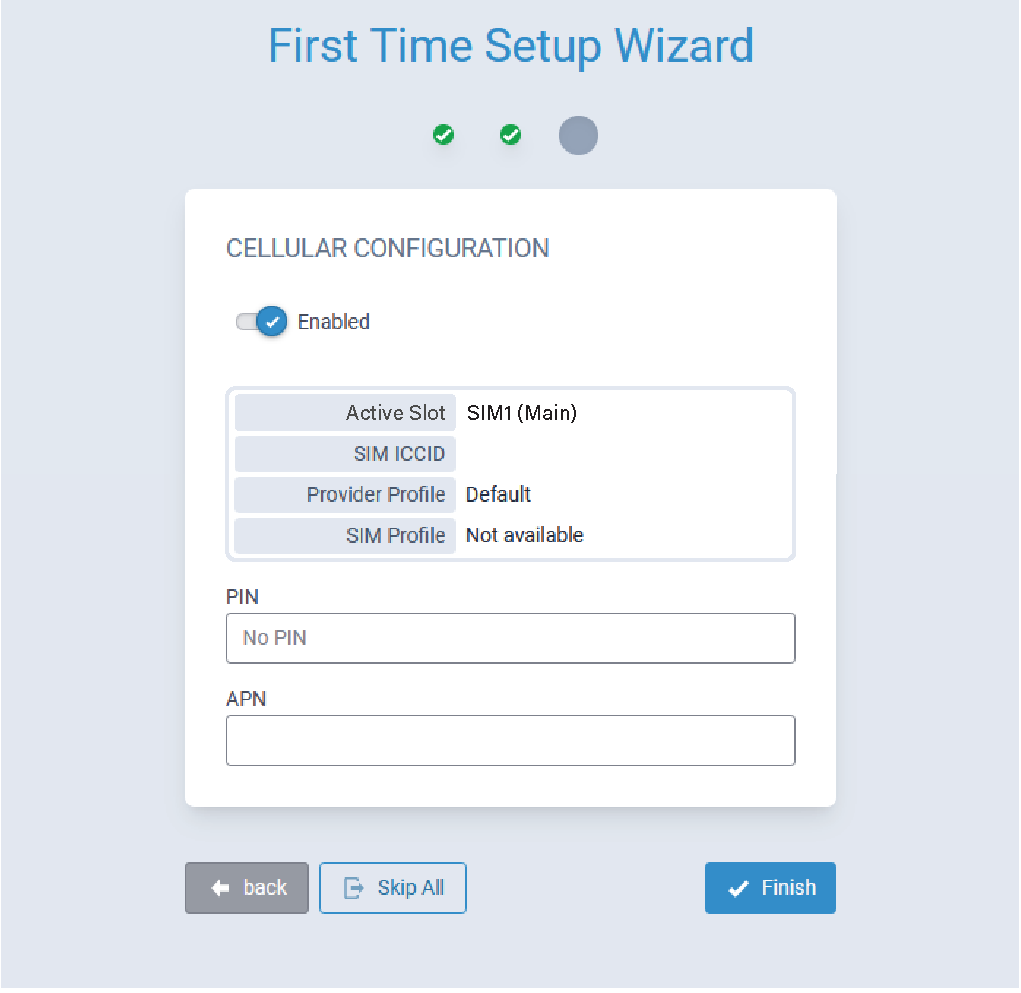Click the 'CELLULAR CONFIGURATION' section heading
The width and height of the screenshot is (1021, 993).
(x=388, y=248)
